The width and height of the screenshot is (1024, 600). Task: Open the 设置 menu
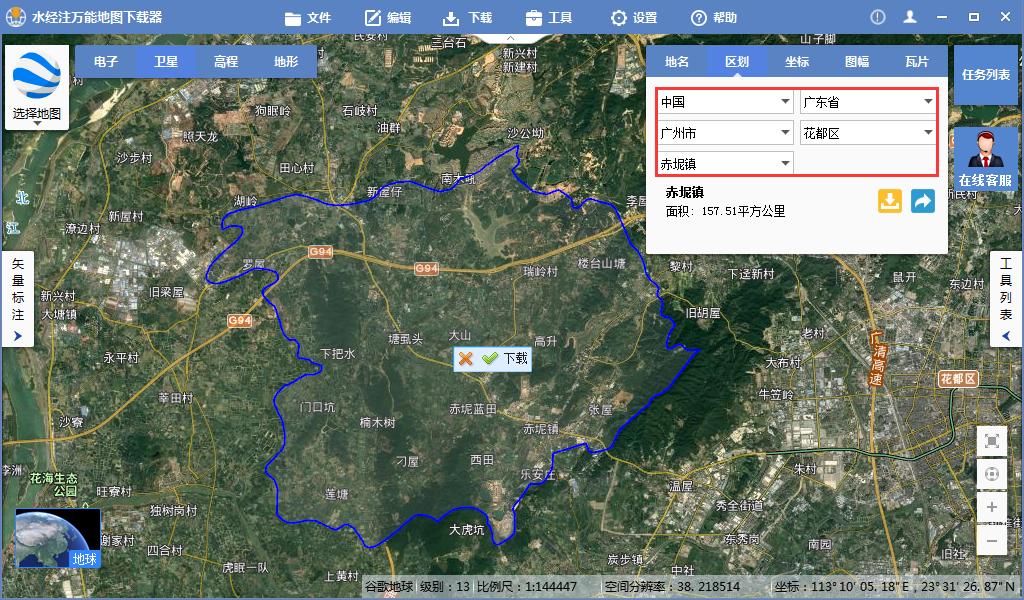(x=634, y=16)
